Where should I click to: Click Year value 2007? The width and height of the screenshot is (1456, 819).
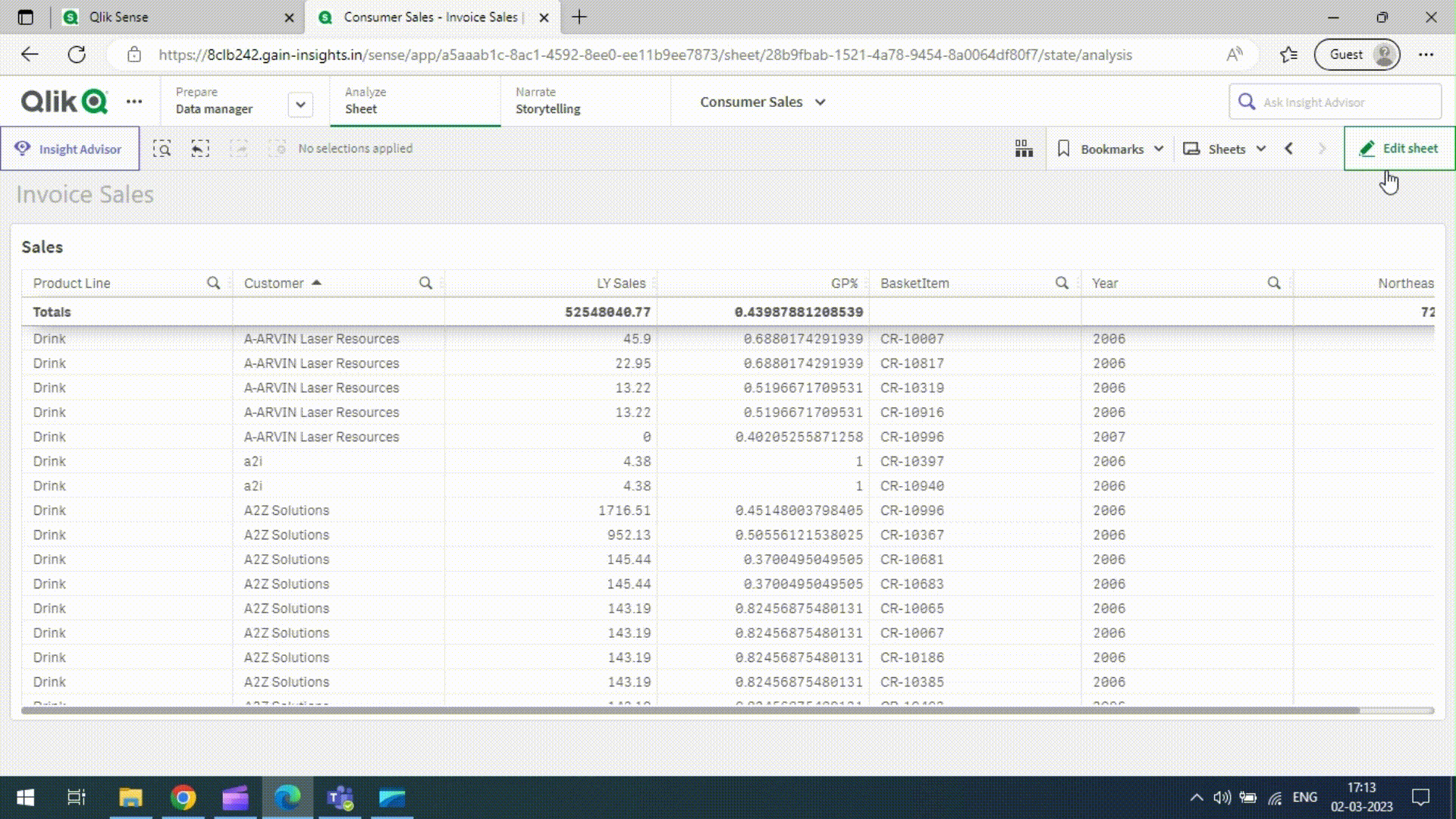pyautogui.click(x=1109, y=437)
